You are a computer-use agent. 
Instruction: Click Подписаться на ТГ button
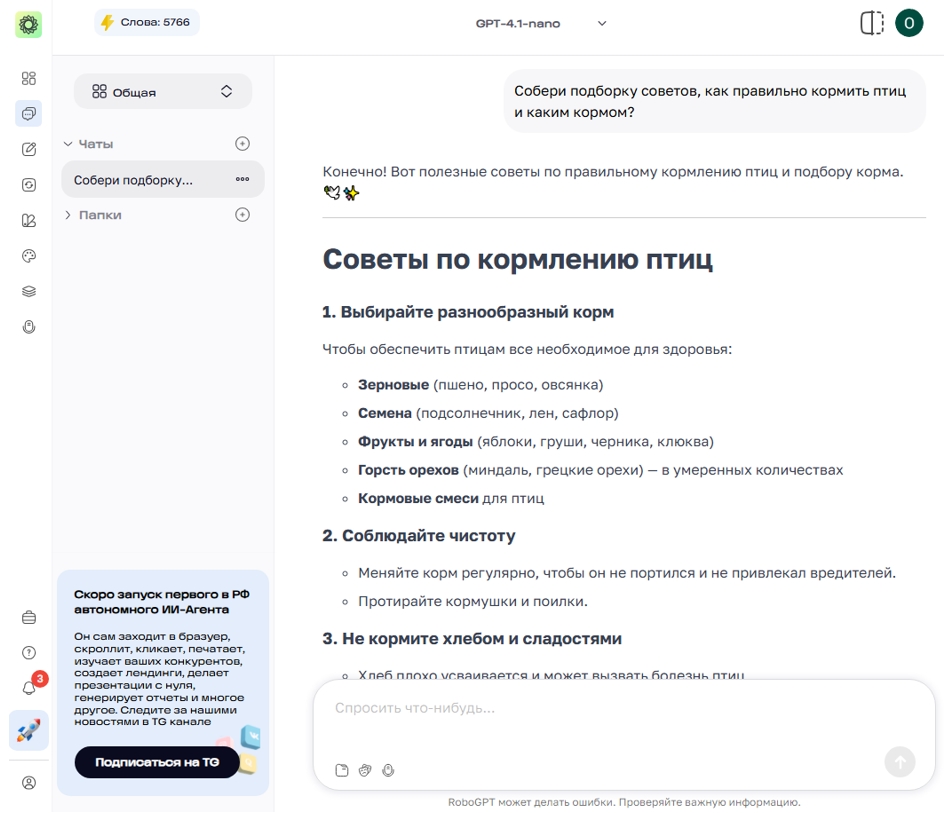[157, 762]
